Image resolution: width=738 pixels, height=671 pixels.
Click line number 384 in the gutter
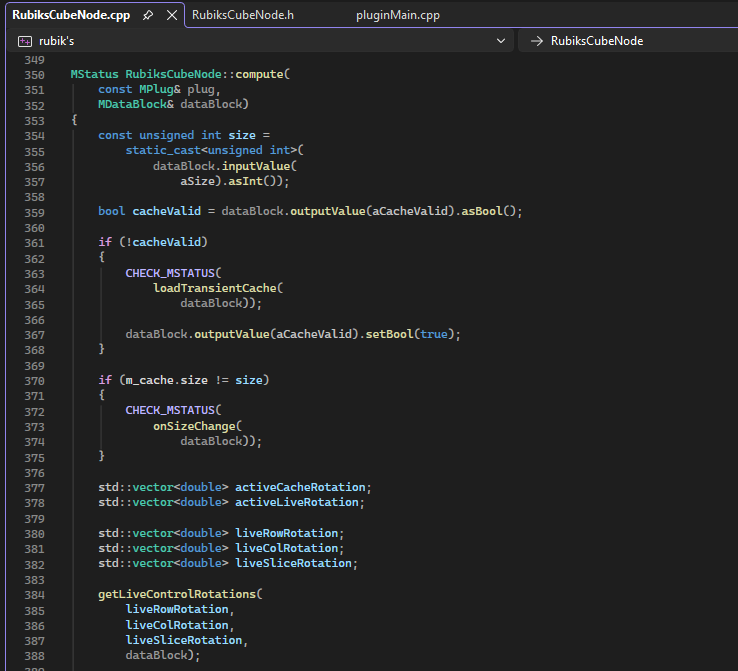pyautogui.click(x=34, y=595)
